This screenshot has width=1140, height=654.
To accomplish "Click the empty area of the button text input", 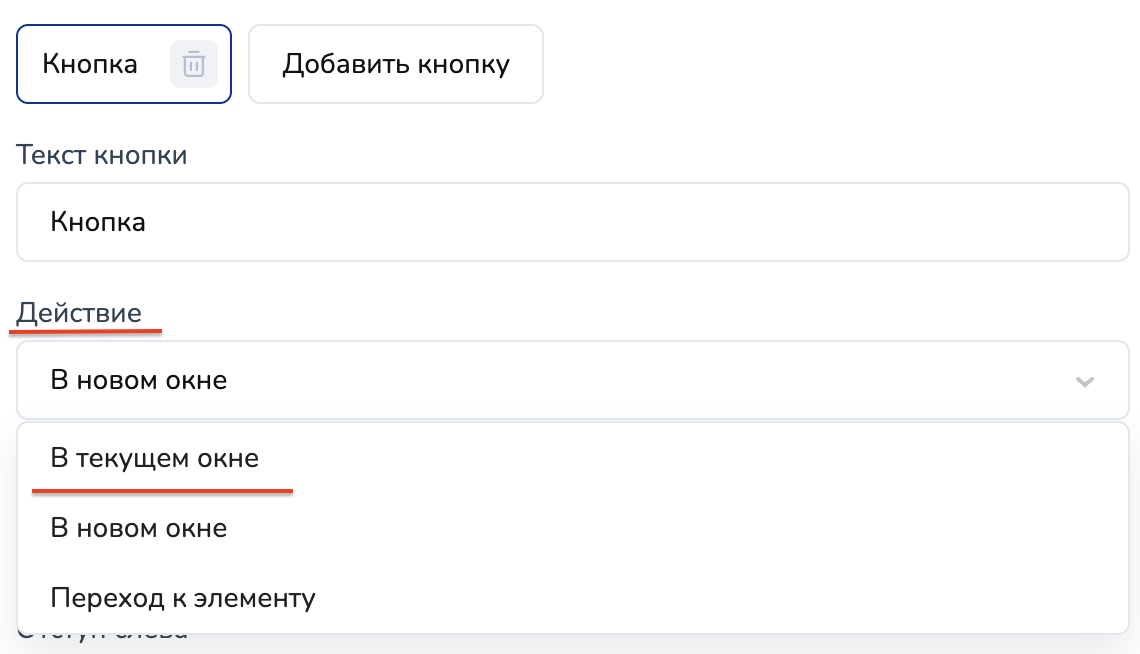I will (x=633, y=222).
